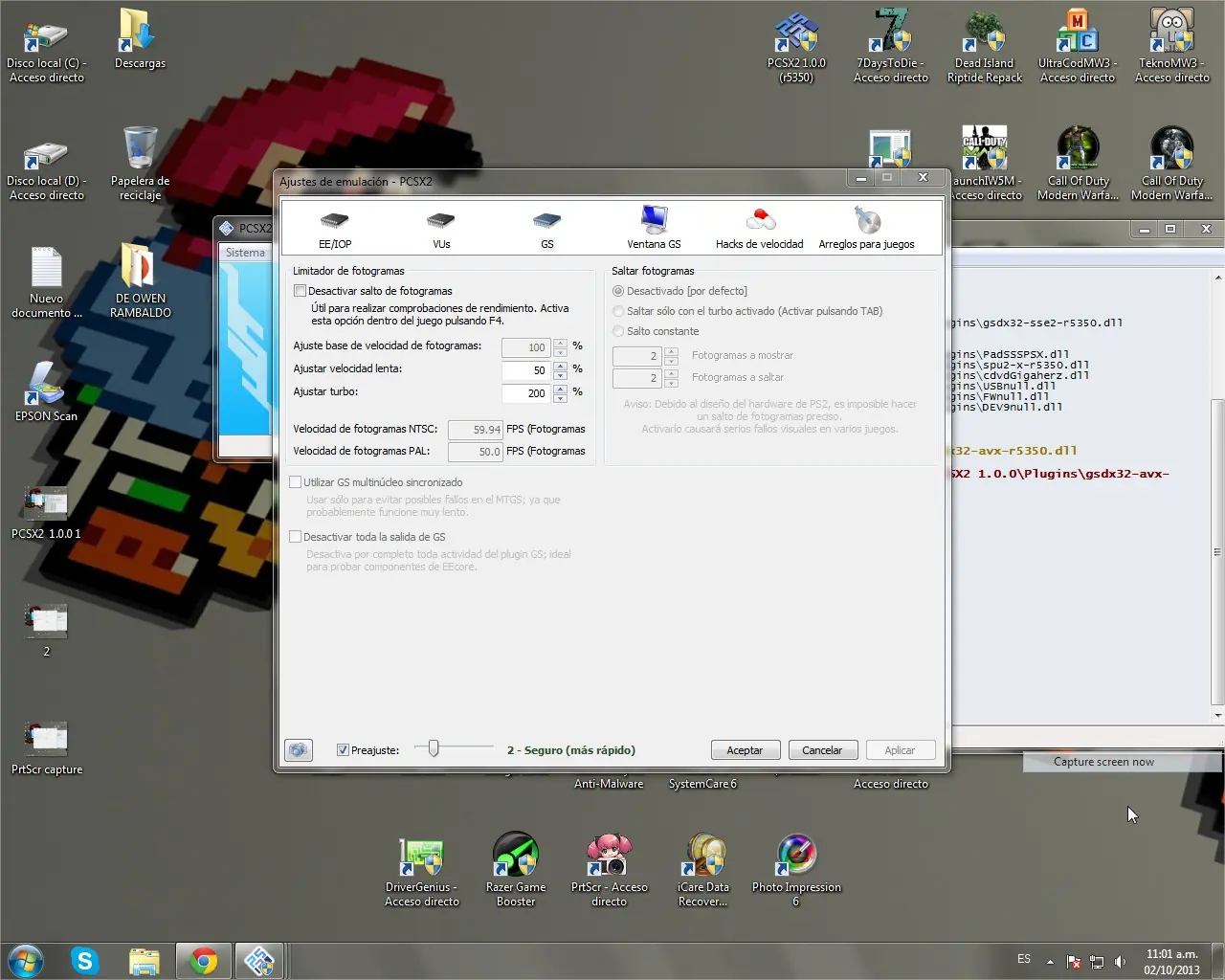Select UltraCodMW3 shortcut icon
This screenshot has width=1225, height=980.
pos(1078,46)
